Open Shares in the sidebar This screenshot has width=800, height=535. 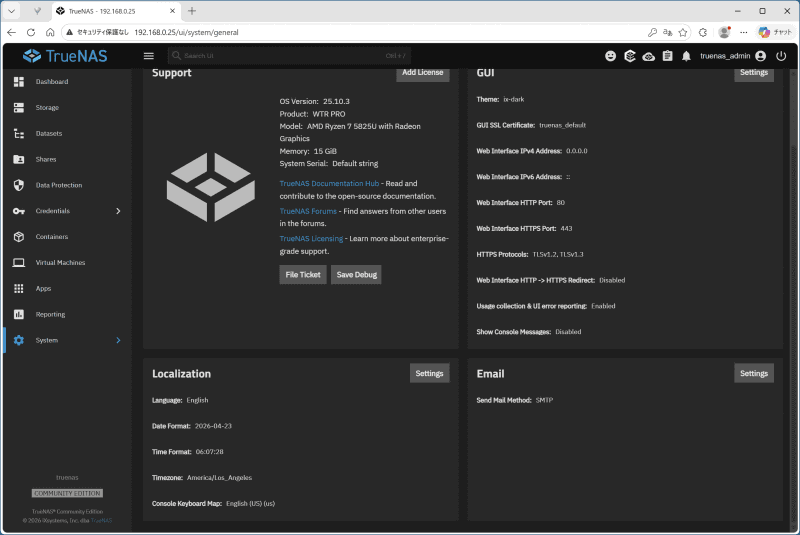(x=67, y=160)
